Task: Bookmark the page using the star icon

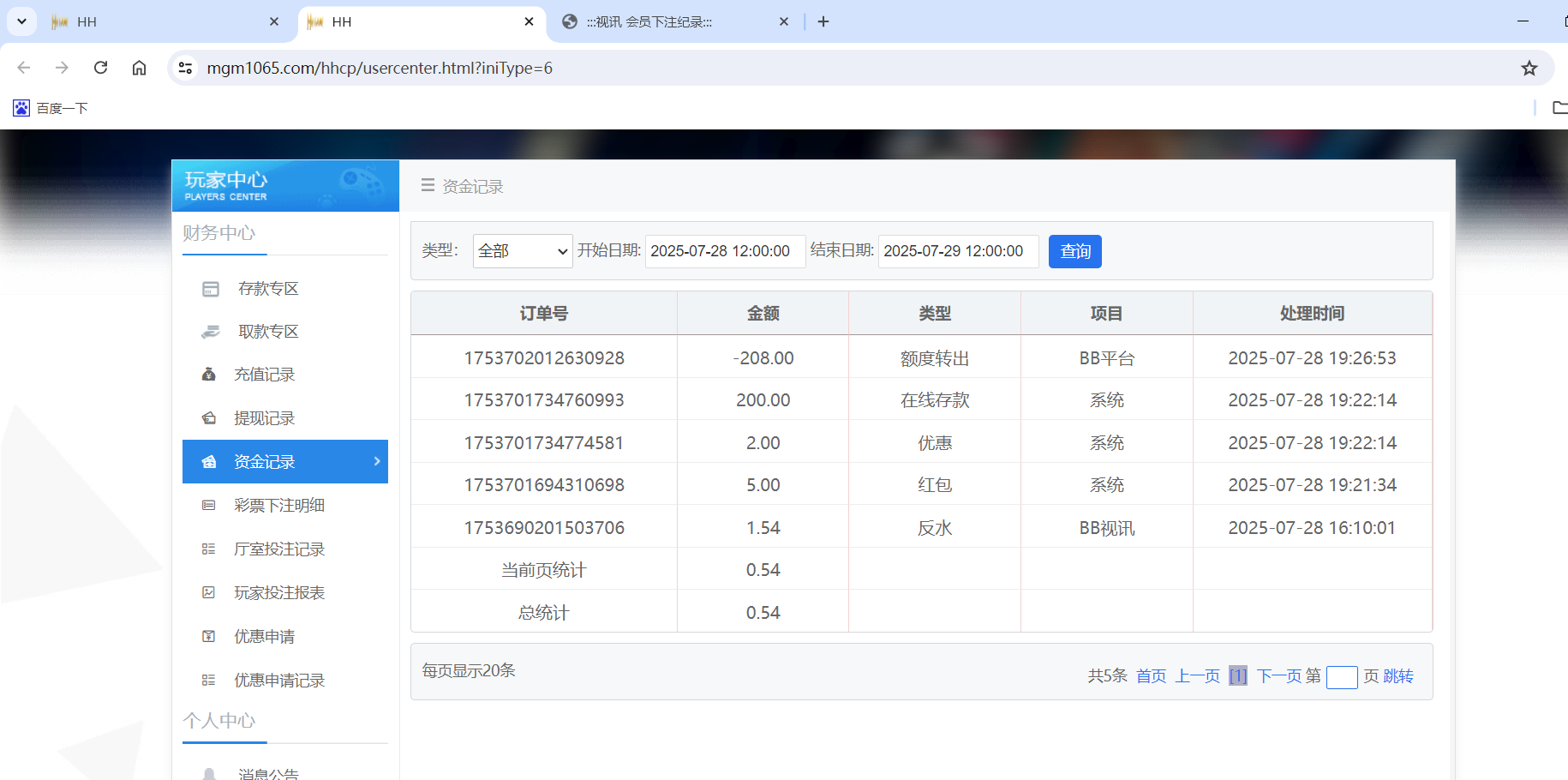Action: [1529, 68]
